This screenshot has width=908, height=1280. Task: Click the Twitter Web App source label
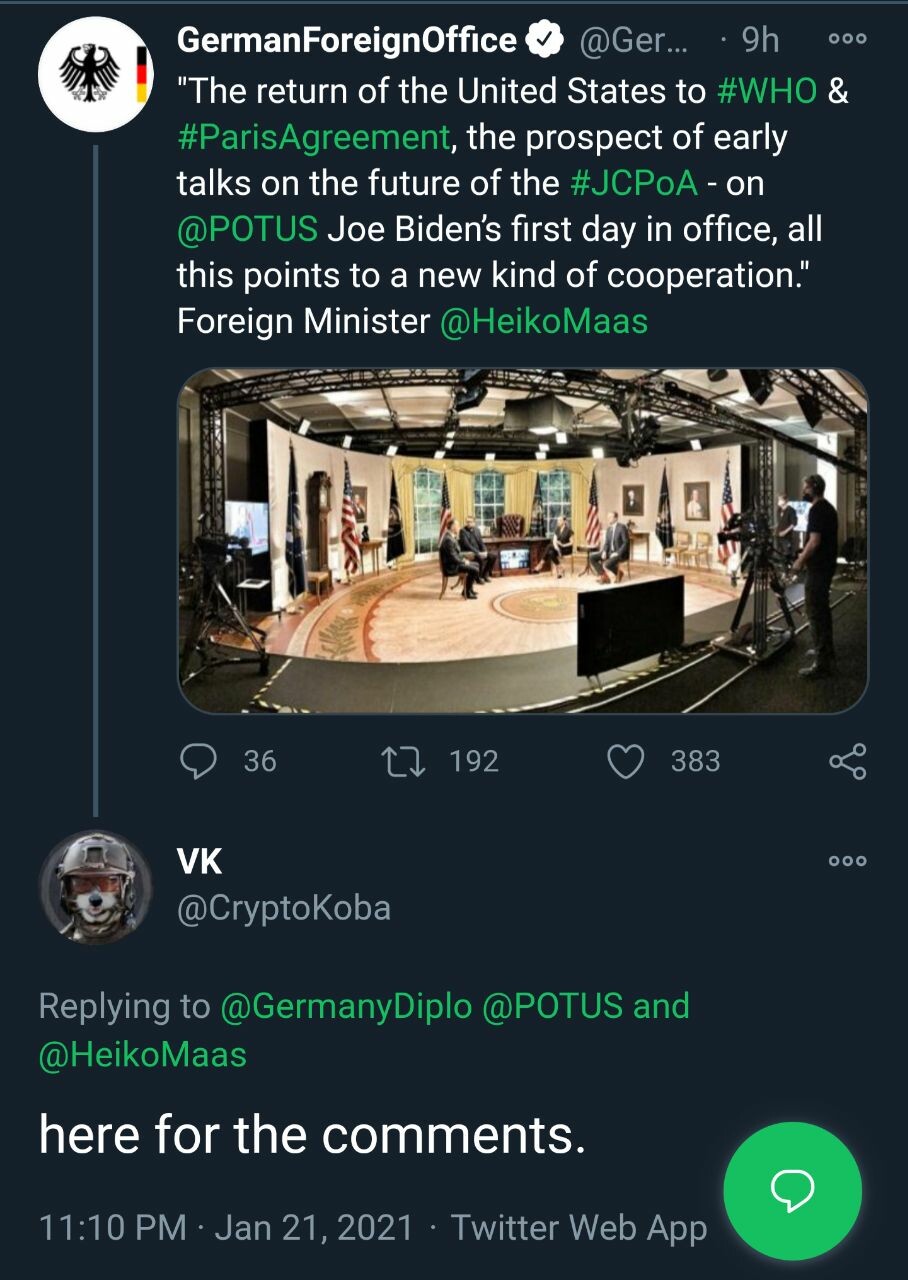coord(578,1227)
